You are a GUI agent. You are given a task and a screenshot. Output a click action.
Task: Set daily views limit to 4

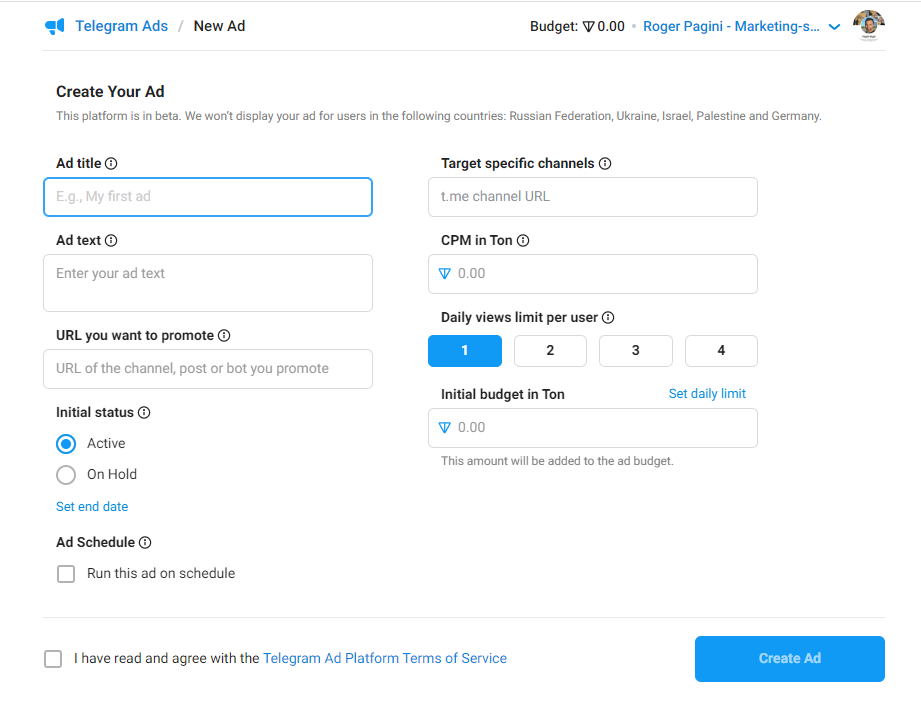[x=721, y=351]
